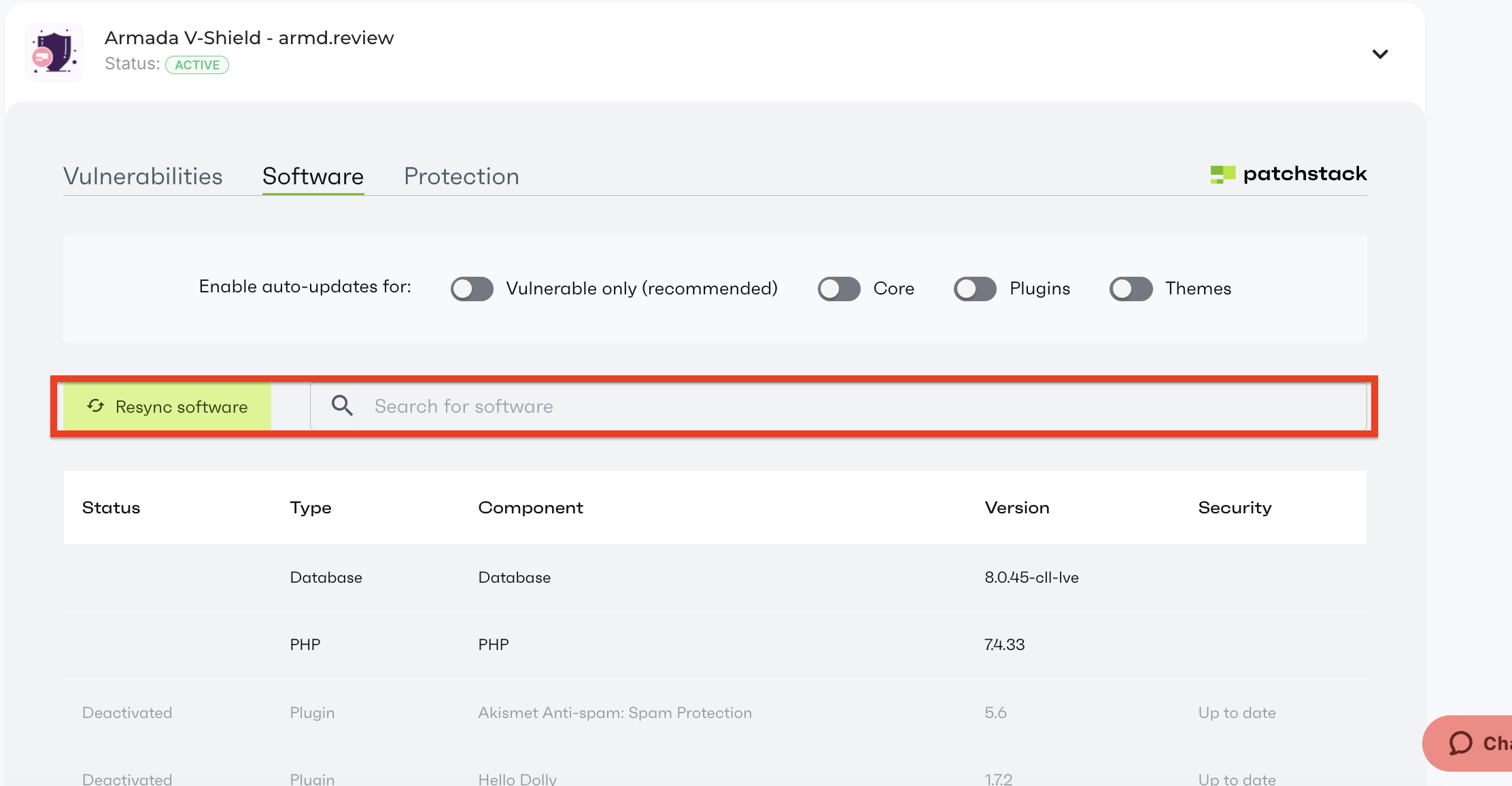Open the Software tab
The height and width of the screenshot is (786, 1512).
click(313, 176)
